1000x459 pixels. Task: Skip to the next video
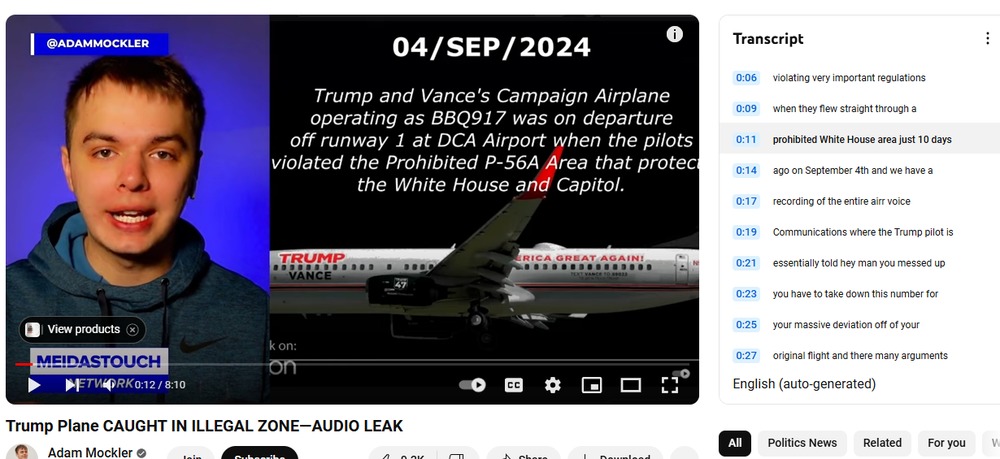(72, 384)
